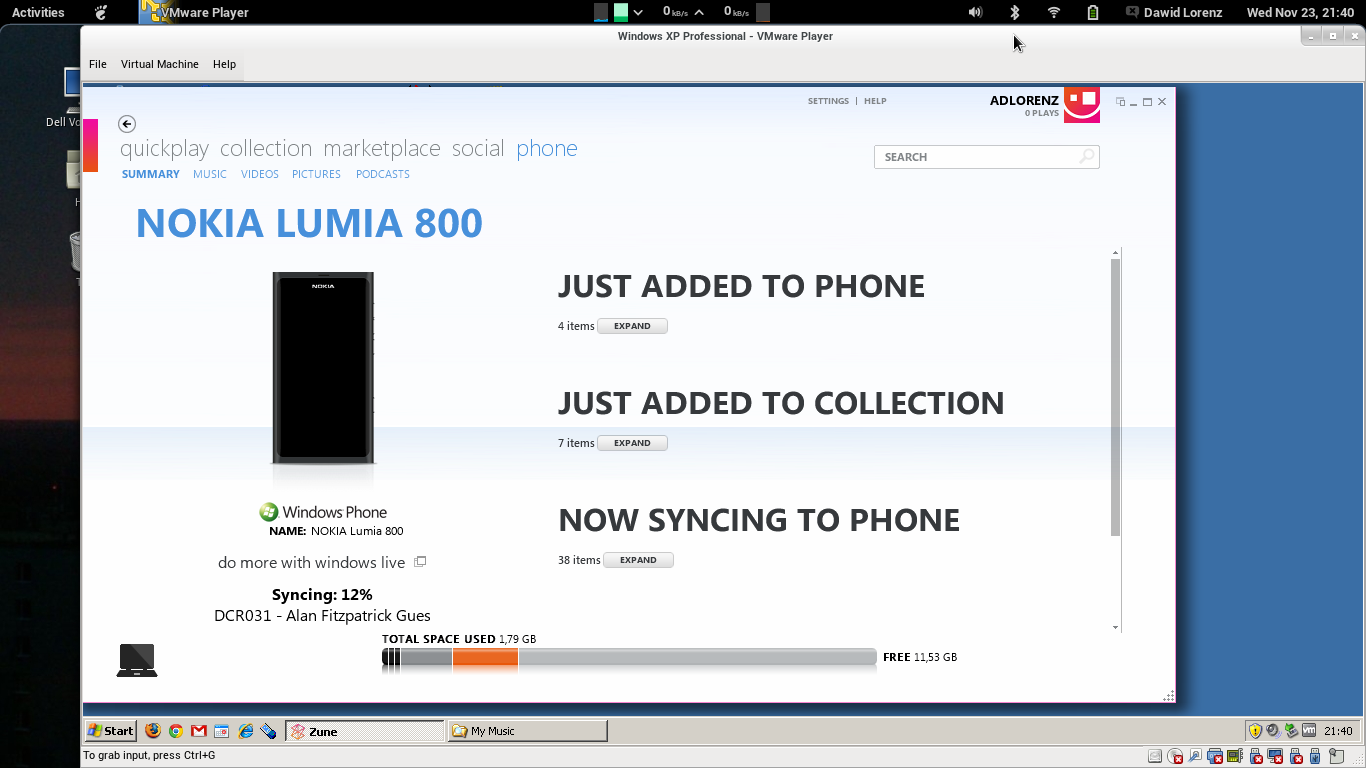The width and height of the screenshot is (1366, 768).
Task: Expand the Now Syncing to Phone list
Action: point(638,560)
